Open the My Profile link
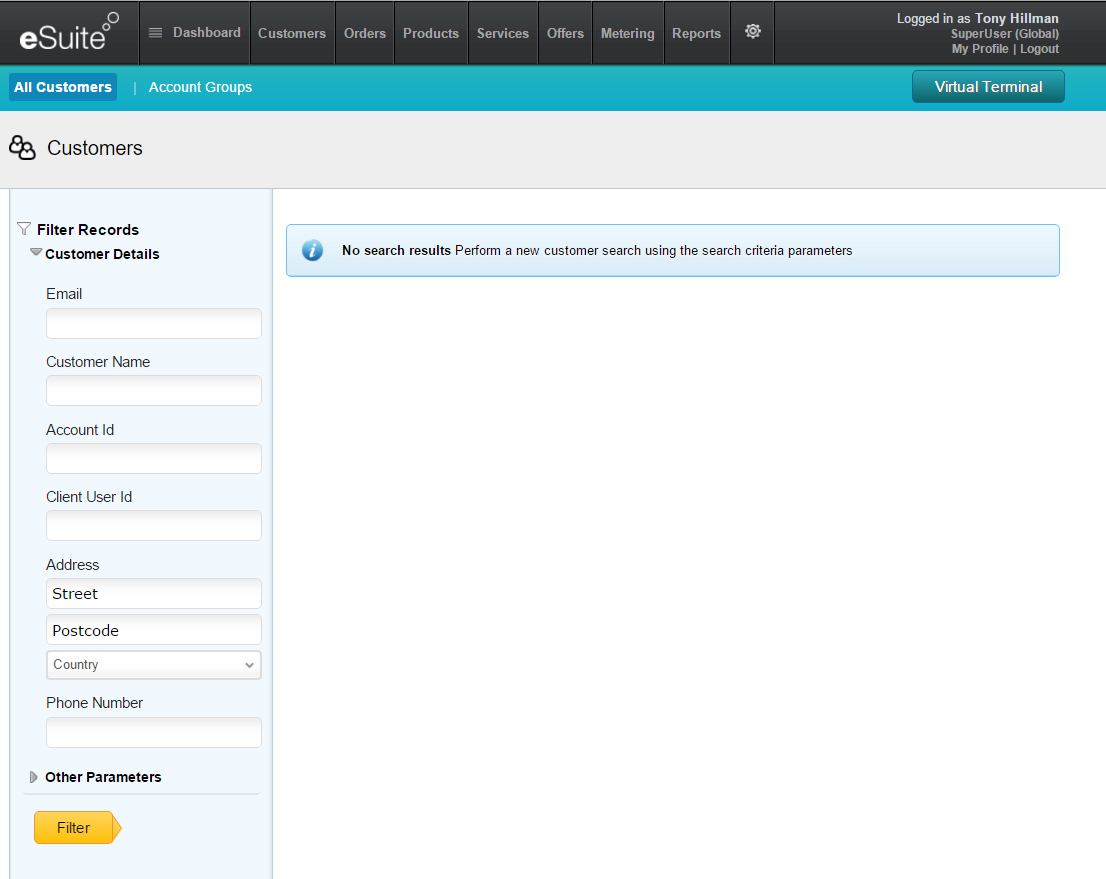The width and height of the screenshot is (1106, 879). (980, 49)
